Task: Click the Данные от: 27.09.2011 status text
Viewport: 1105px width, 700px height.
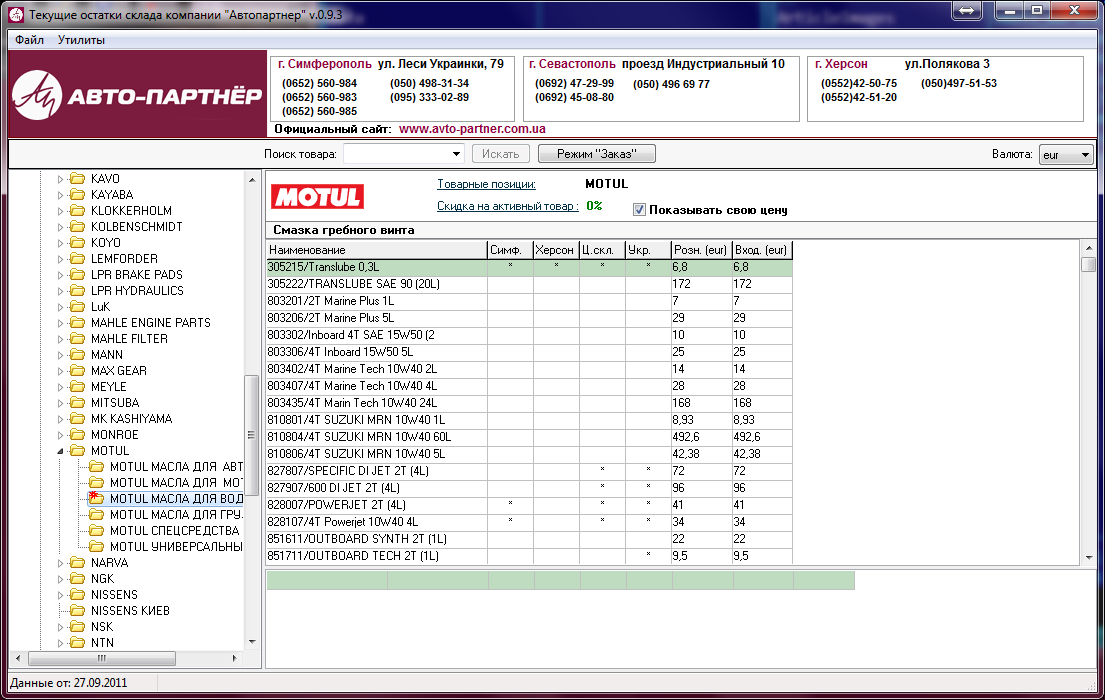Action: (x=69, y=682)
